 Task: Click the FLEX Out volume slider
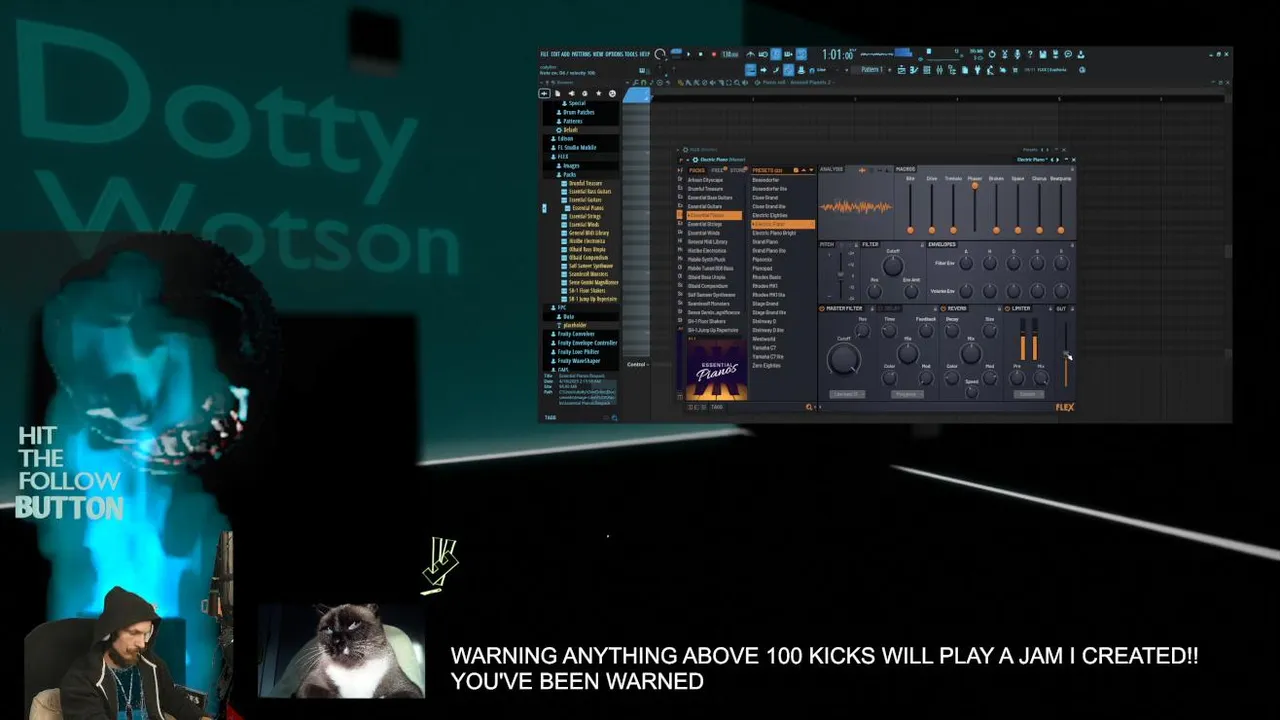click(x=1066, y=354)
